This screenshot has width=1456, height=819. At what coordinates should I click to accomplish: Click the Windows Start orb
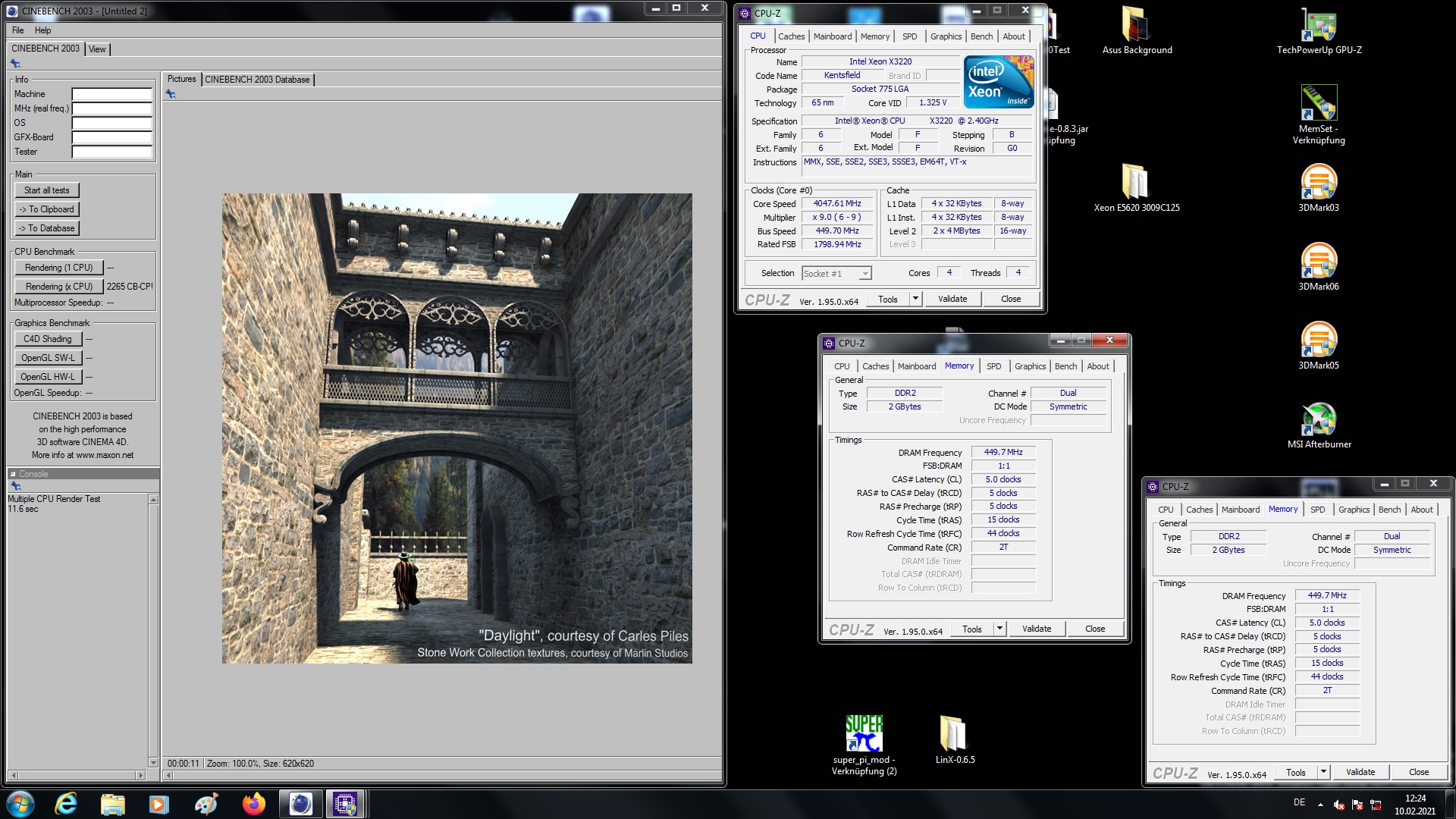pyautogui.click(x=20, y=804)
